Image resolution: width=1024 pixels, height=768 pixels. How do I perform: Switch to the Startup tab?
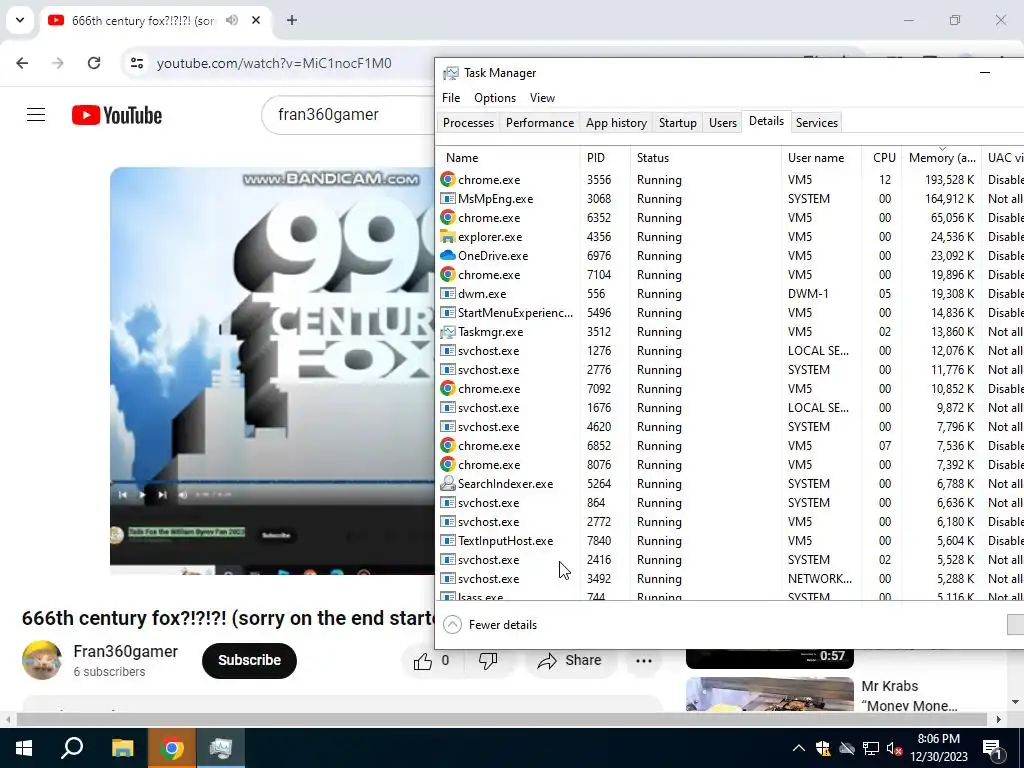677,123
